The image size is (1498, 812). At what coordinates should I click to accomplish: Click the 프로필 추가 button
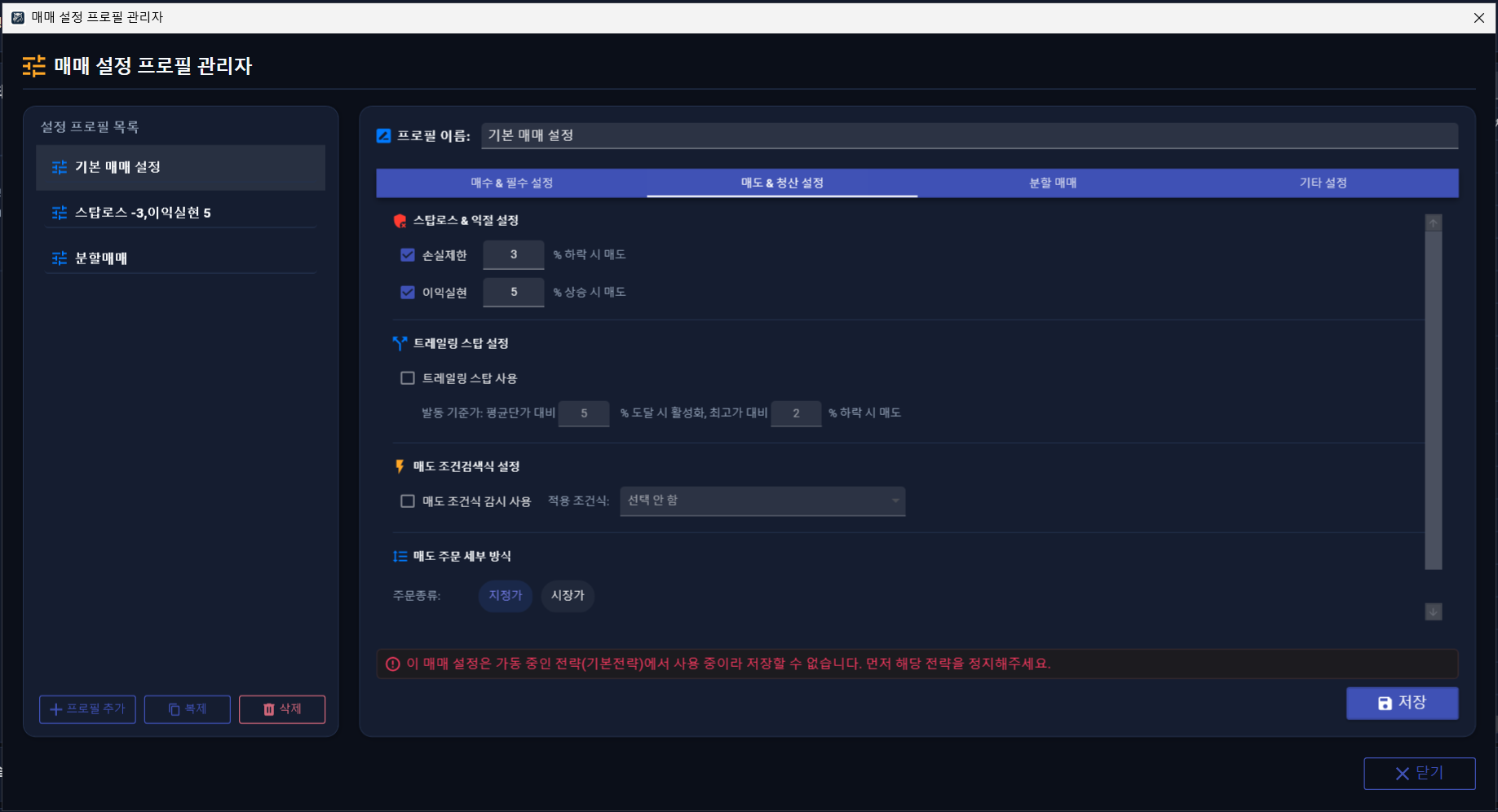tap(87, 709)
